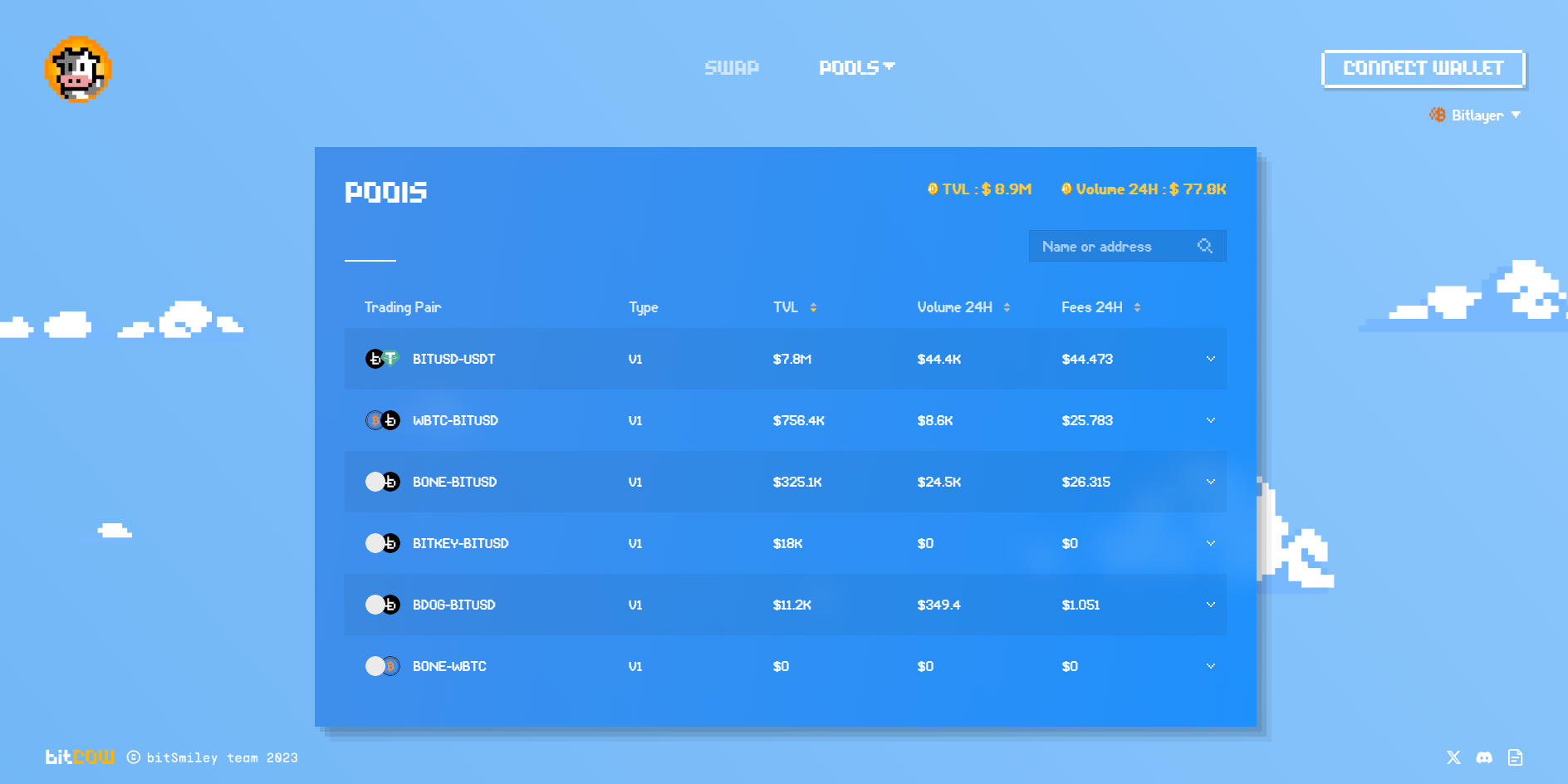Select the BDOG-BITUSD pair name
This screenshot has width=1568, height=784.
[x=453, y=605]
